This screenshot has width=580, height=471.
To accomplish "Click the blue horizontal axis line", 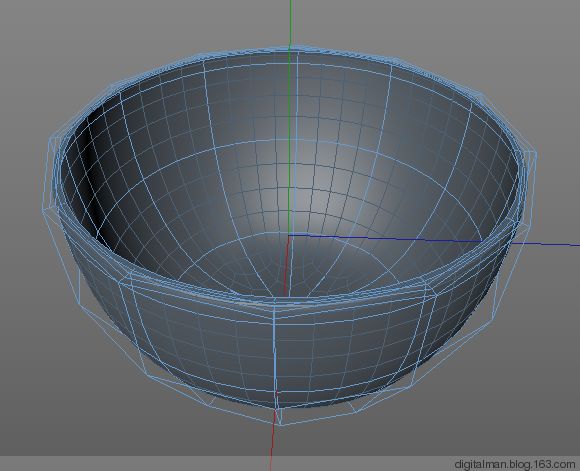I will (434, 240).
